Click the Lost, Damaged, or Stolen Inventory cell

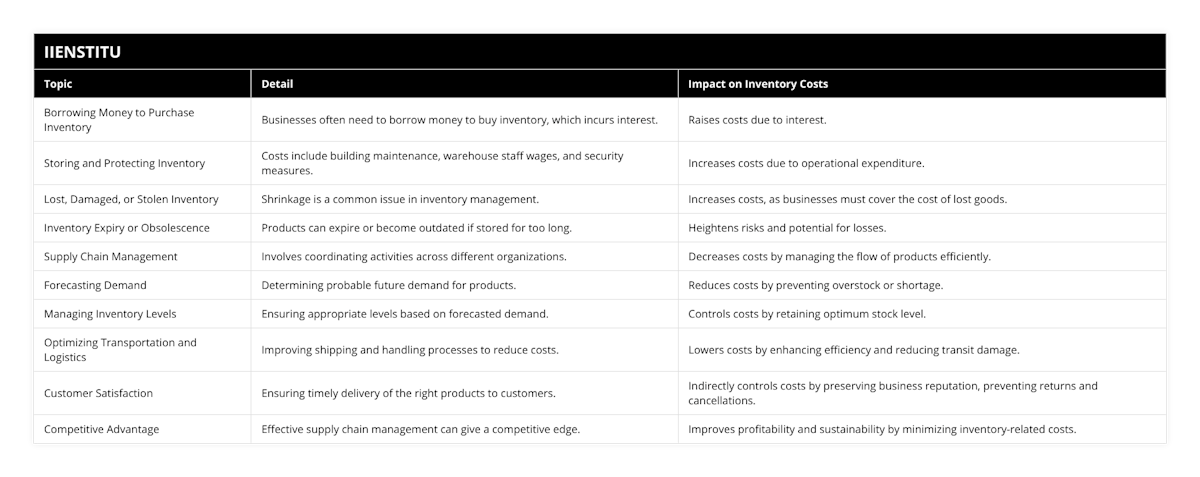tap(131, 199)
